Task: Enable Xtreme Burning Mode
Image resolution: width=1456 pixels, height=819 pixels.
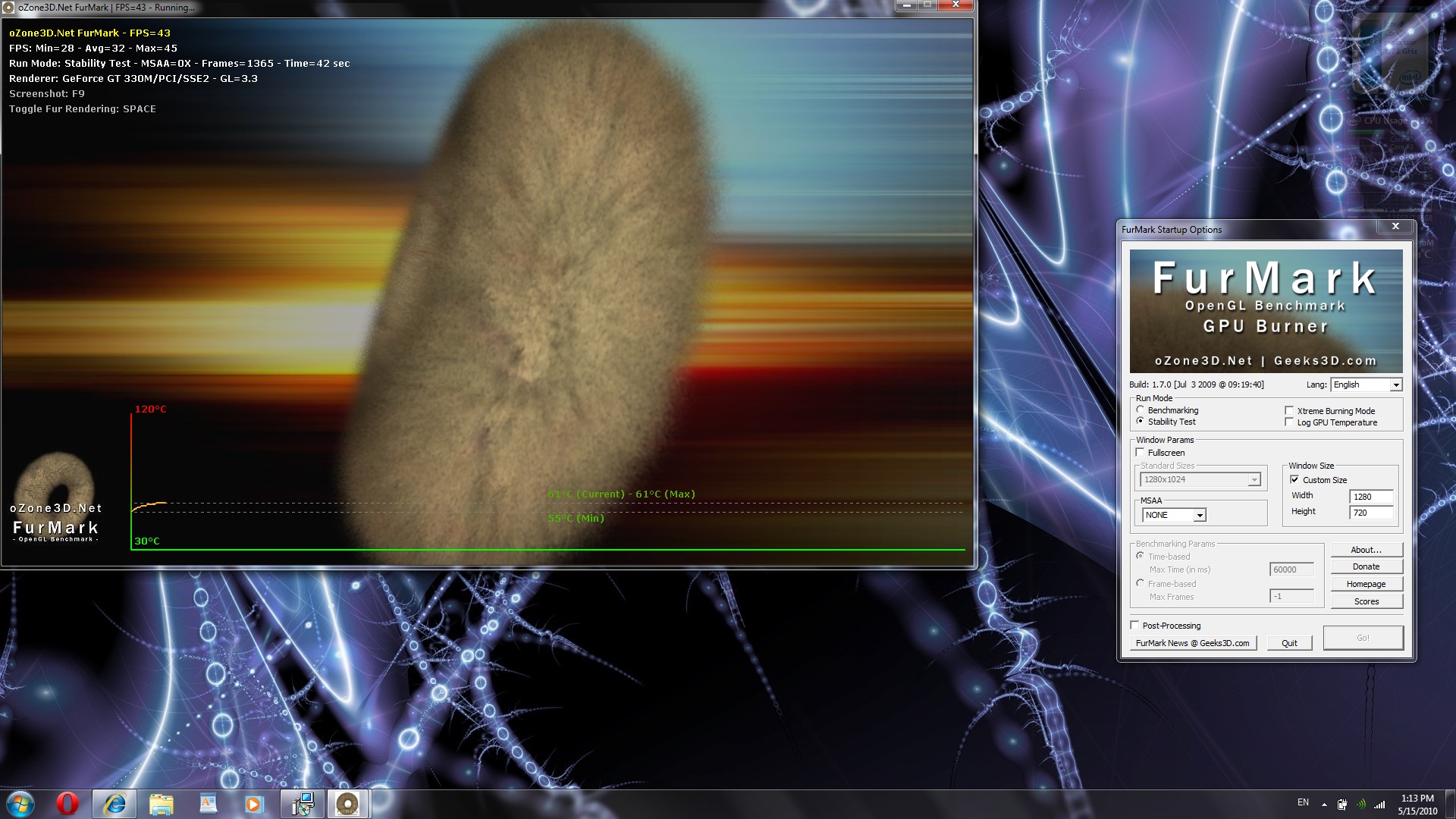Action: (x=1289, y=411)
